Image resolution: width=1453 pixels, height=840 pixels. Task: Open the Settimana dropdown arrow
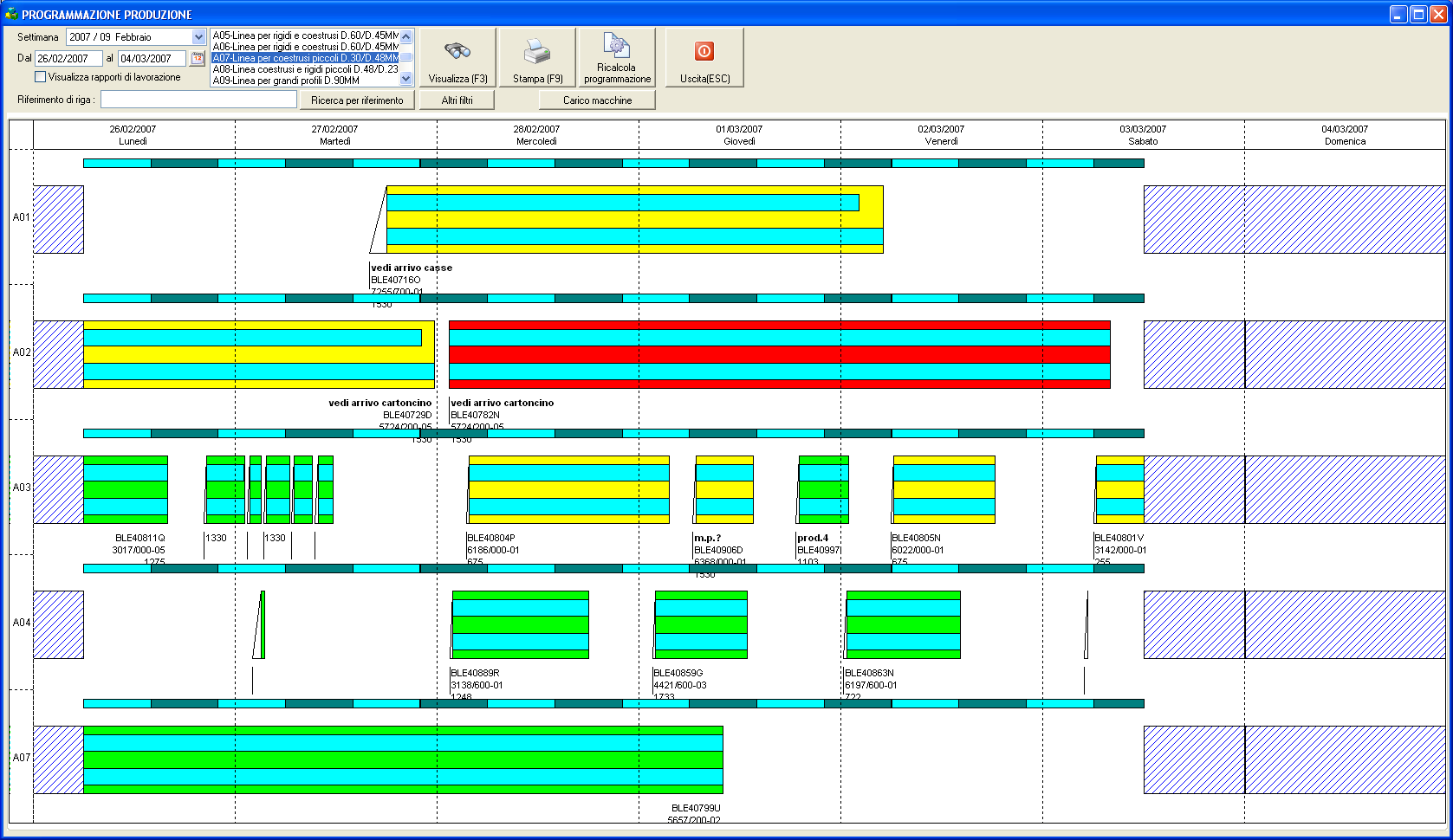click(x=198, y=36)
